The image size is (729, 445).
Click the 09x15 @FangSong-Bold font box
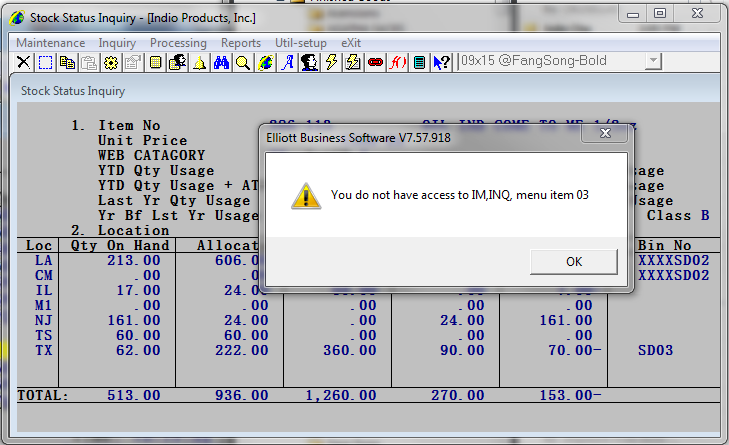(560, 60)
